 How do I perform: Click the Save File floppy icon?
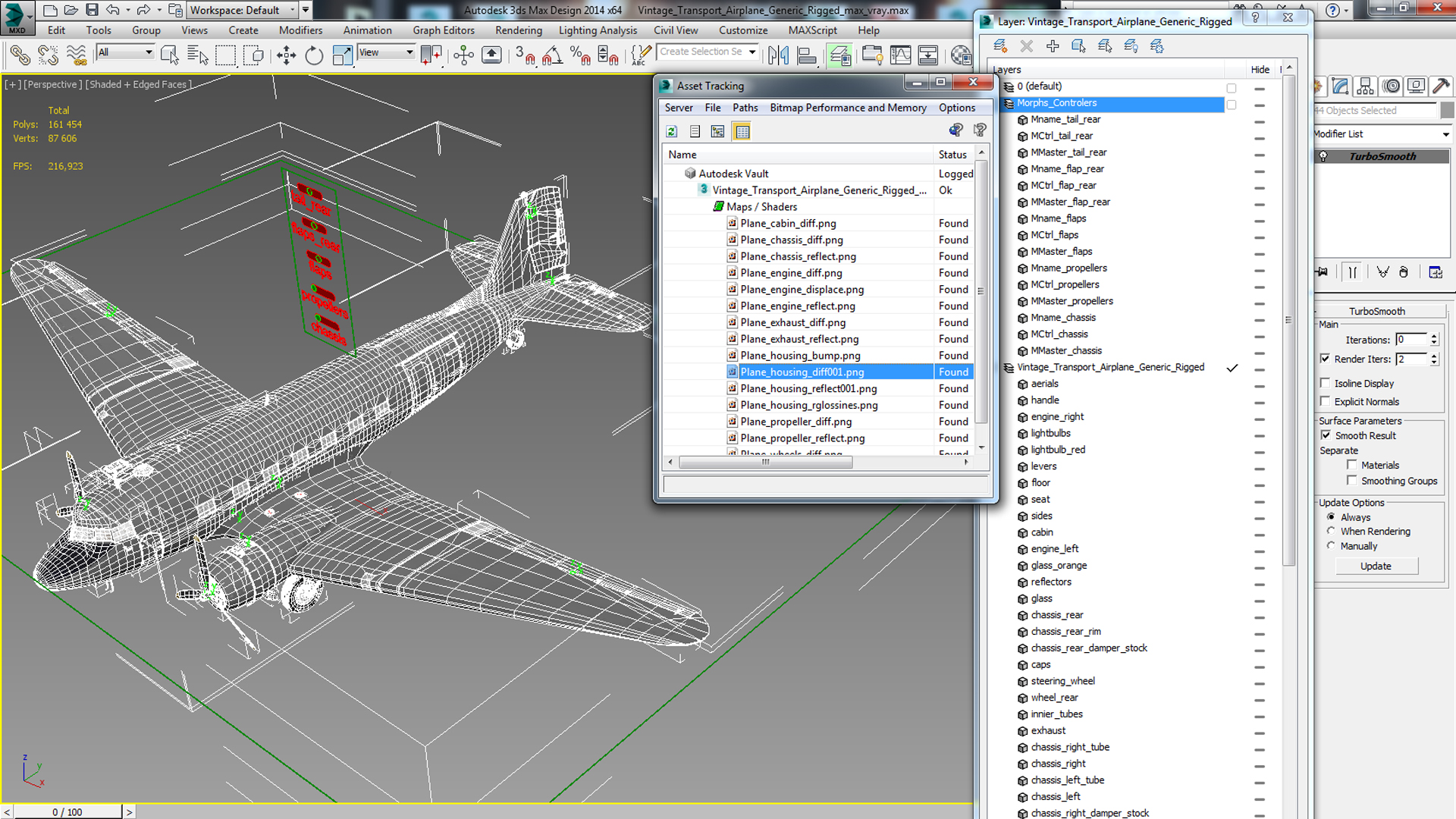(92, 10)
